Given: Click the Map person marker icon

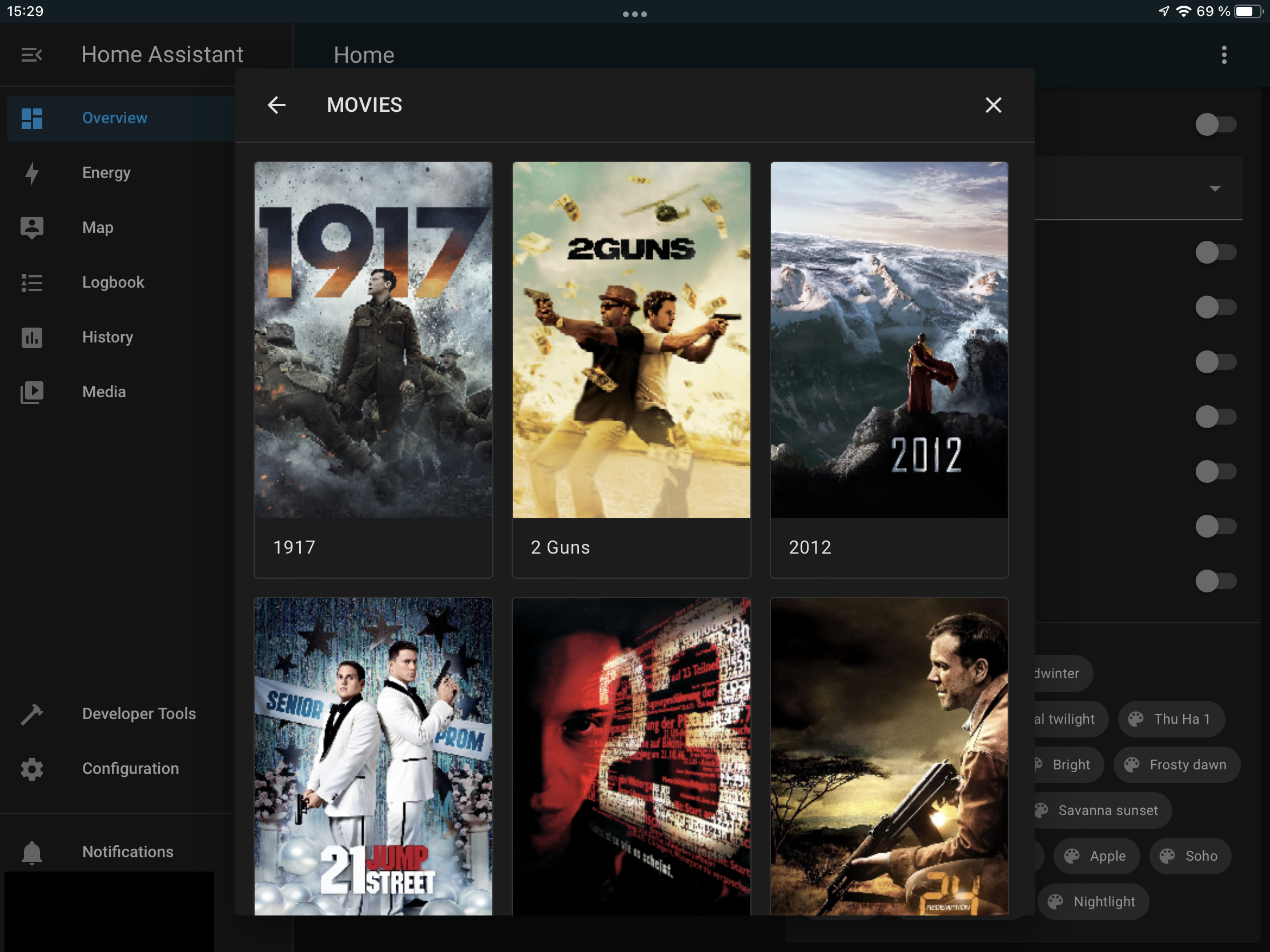Looking at the screenshot, I should click(32, 228).
